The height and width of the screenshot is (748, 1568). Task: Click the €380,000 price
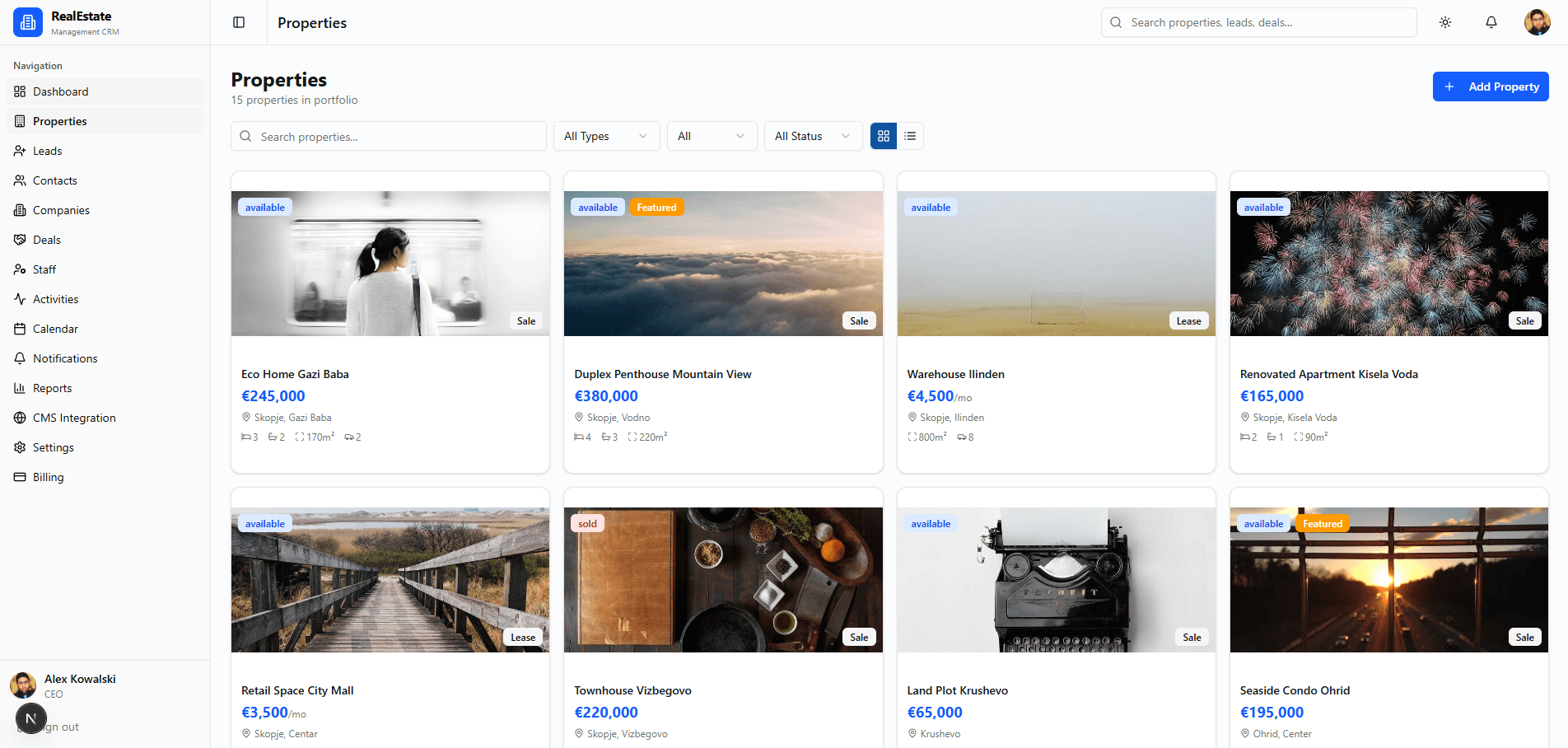point(606,396)
